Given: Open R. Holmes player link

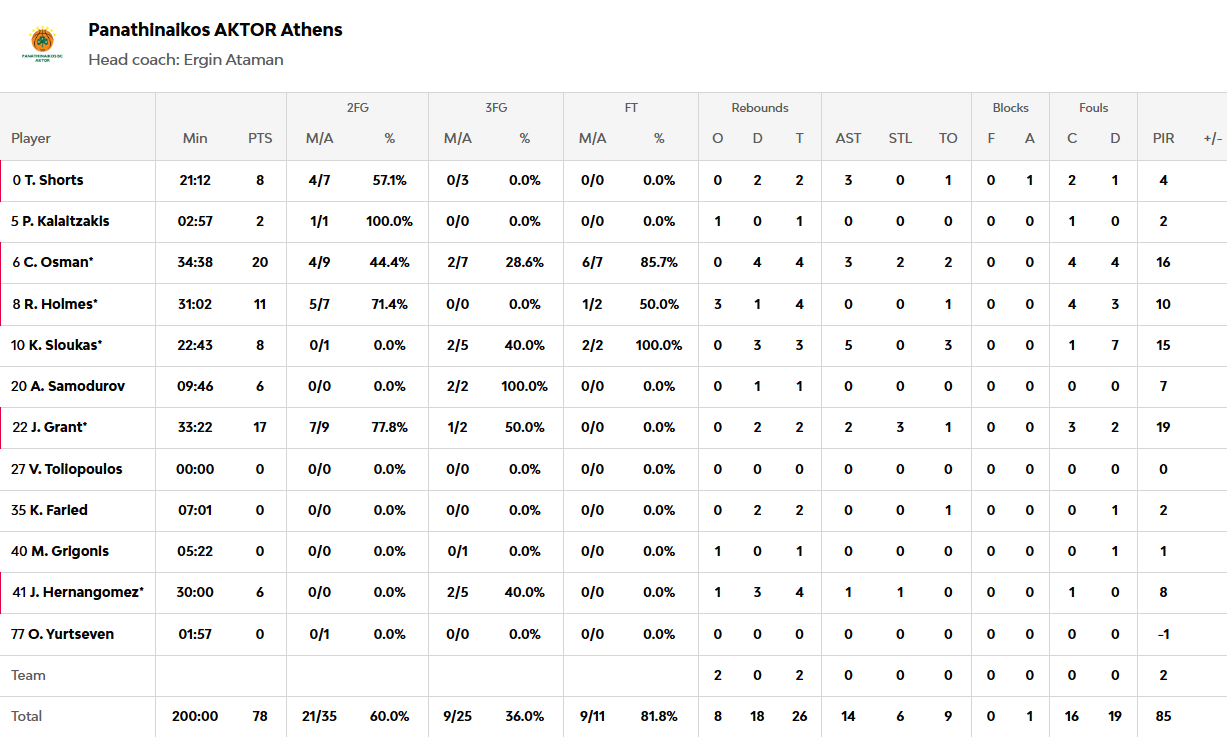Looking at the screenshot, I should [x=60, y=304].
